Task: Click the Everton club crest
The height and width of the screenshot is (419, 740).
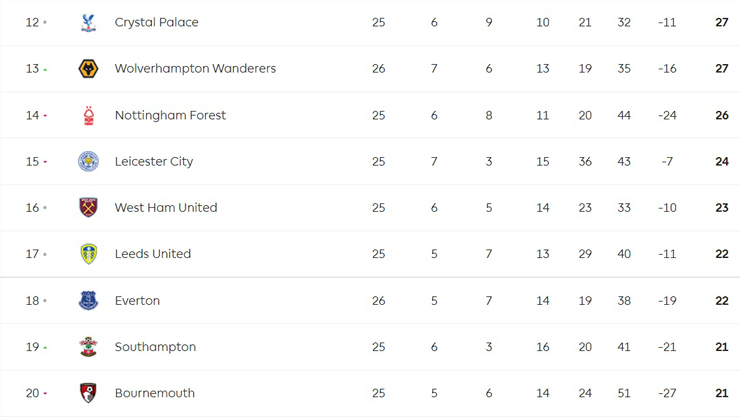Action: click(88, 301)
